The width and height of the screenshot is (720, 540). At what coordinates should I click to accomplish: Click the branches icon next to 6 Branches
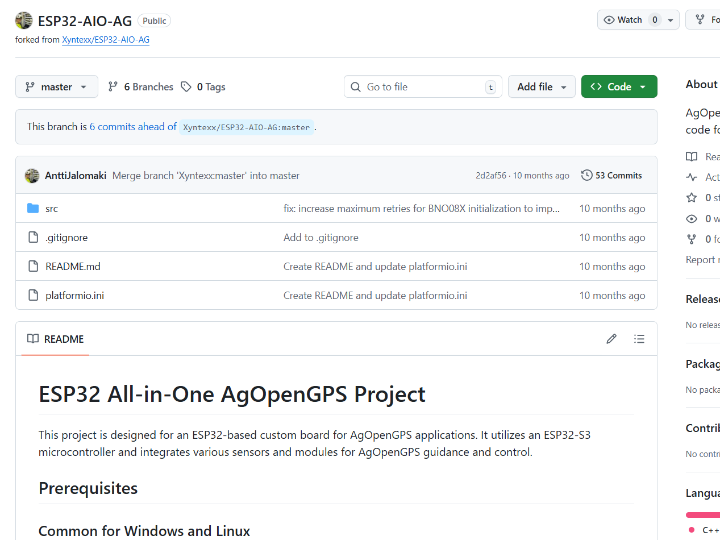[x=114, y=87]
